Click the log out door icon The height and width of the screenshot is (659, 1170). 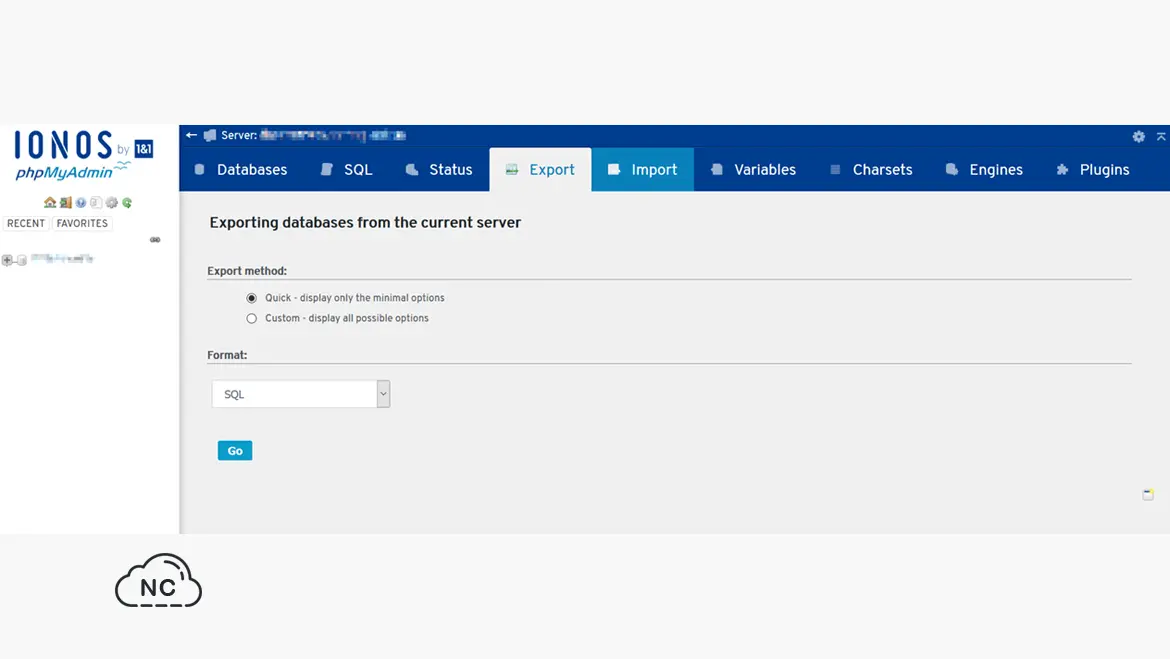coord(66,202)
